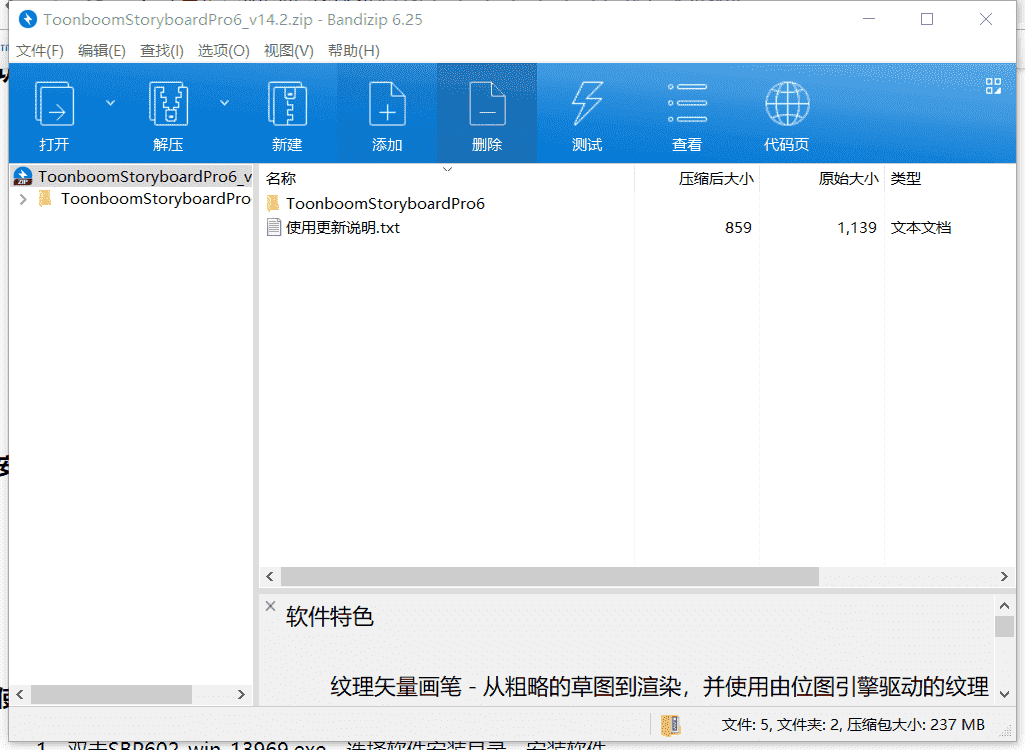Screen dimensions: 1025x750
Task: Sort by the 名称 column header
Action: [281, 179]
